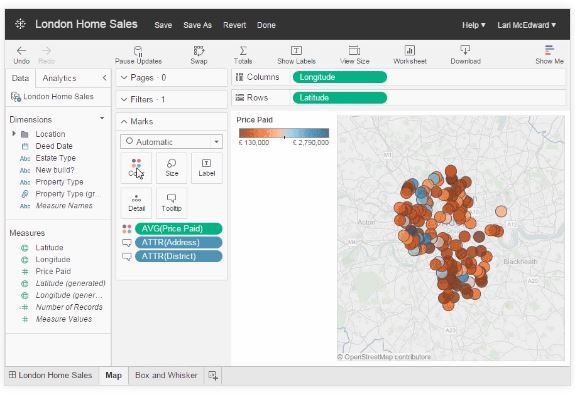Click the tooltip icon beside ATTR(District)
The width and height of the screenshot is (575, 397).
(127, 257)
